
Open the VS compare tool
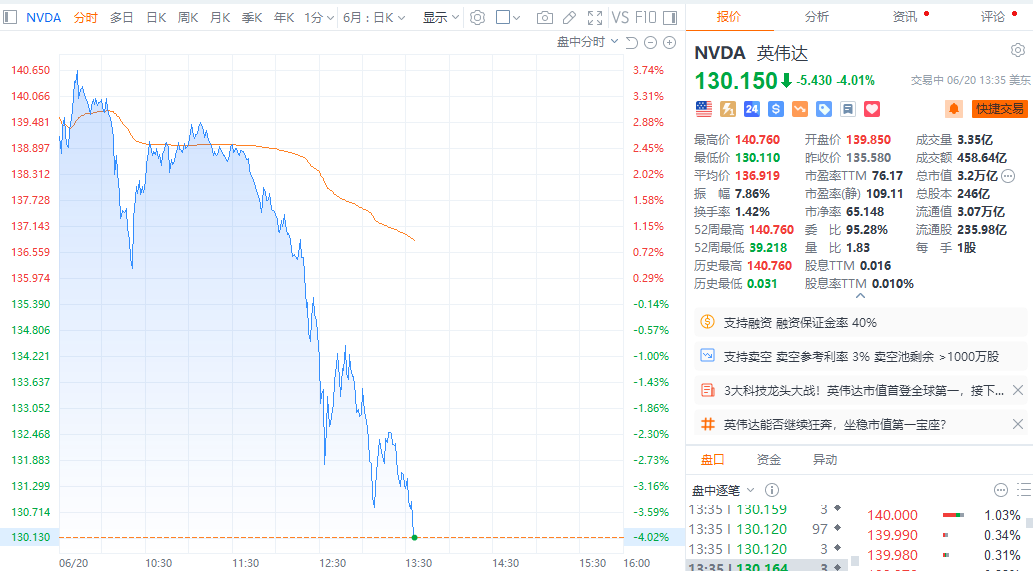coord(620,18)
